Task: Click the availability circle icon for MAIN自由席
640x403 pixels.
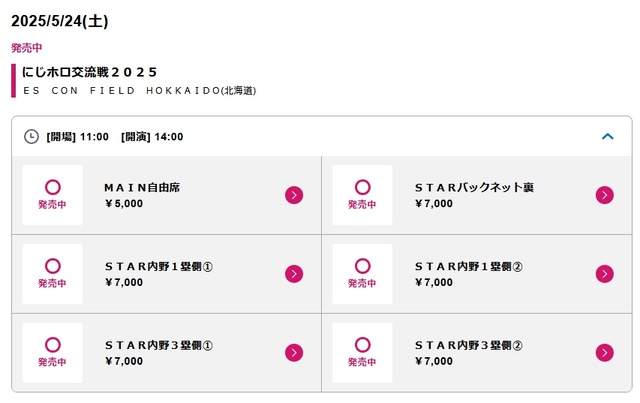Action: coord(53,187)
